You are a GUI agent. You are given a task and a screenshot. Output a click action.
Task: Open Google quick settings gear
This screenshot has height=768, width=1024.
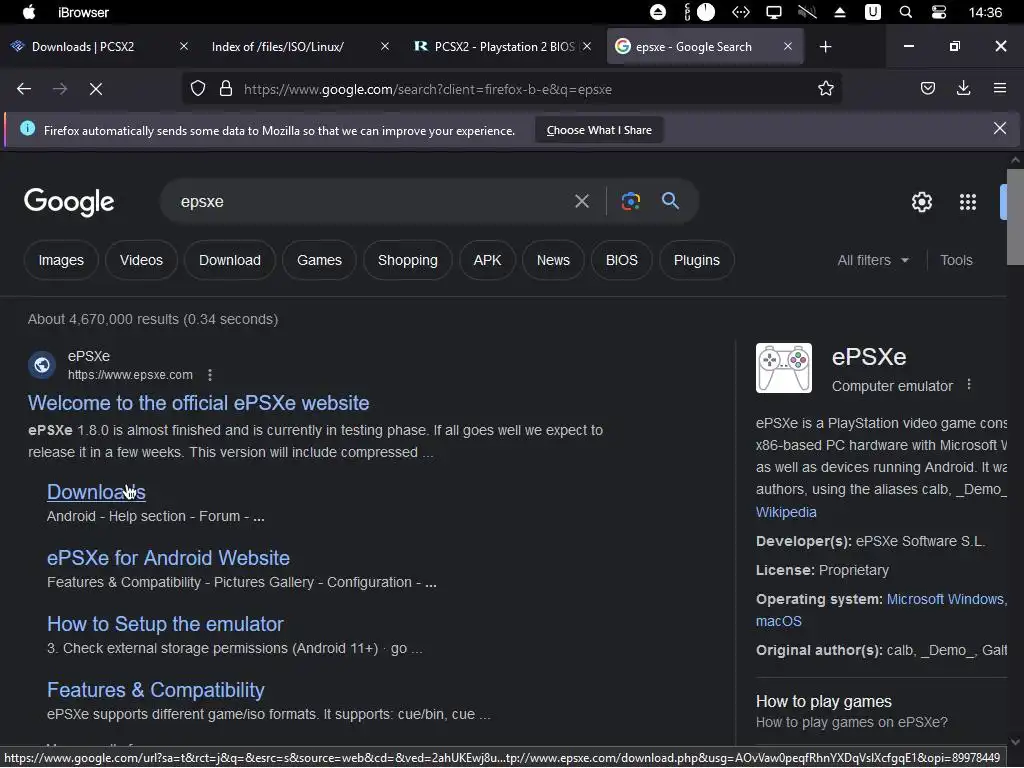tap(921, 202)
